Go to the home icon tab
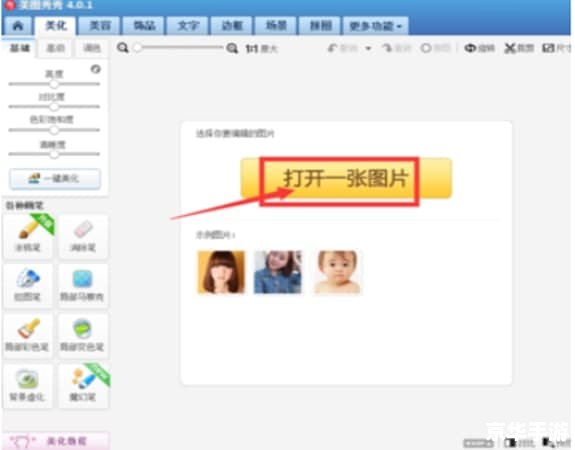This screenshot has height=450, width=575. pos(18,26)
